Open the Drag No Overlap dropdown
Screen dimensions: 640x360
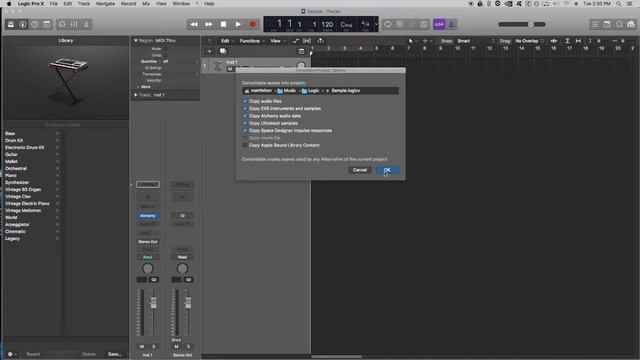click(x=529, y=41)
